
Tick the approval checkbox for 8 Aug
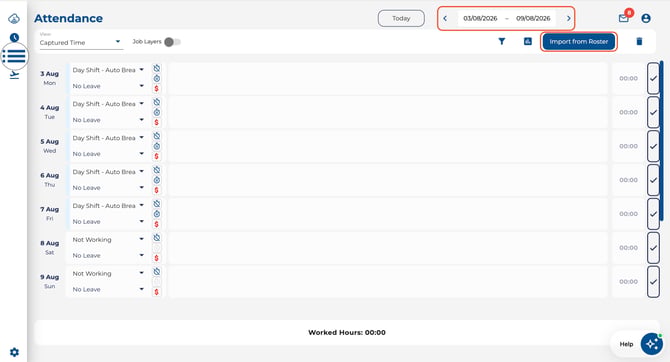653,248
